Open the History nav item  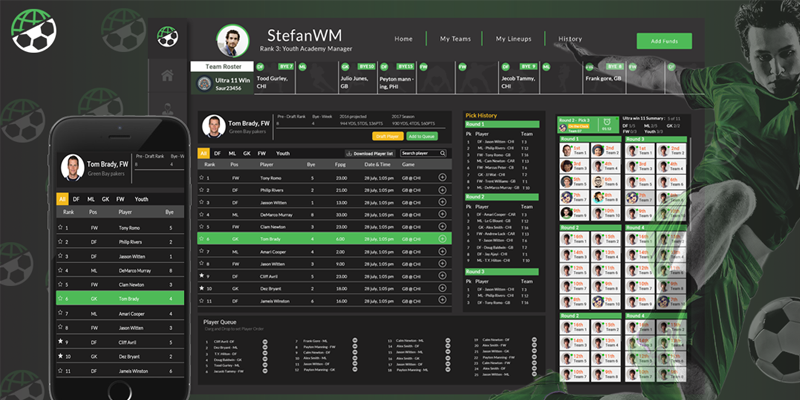click(570, 39)
